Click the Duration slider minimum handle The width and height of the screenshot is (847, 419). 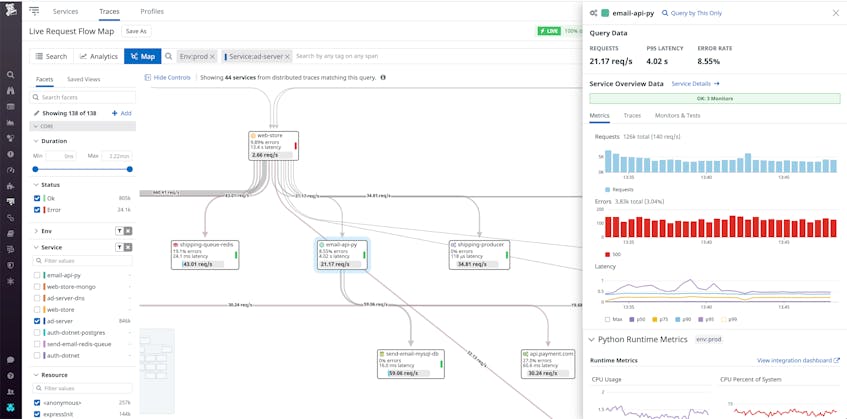(x=35, y=169)
